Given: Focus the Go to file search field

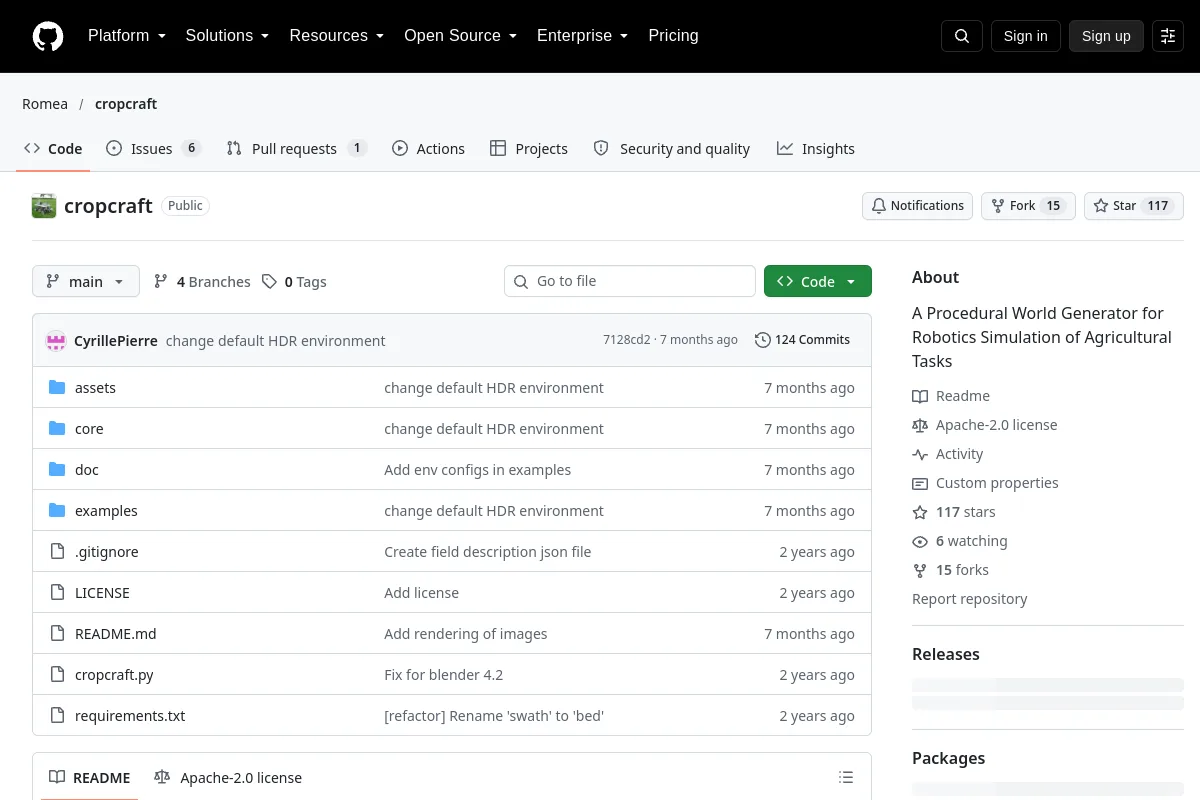Looking at the screenshot, I should pos(630,281).
